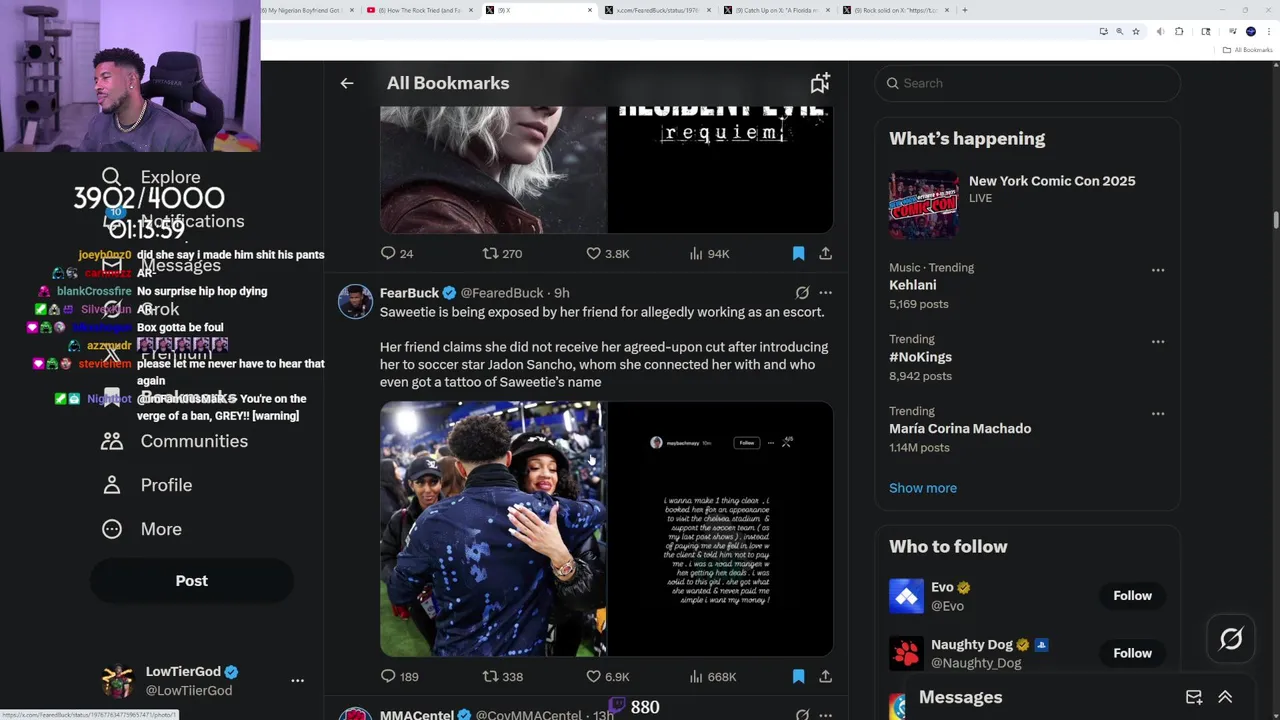Open Profile in sidebar
1280x720 pixels.
pos(148,485)
